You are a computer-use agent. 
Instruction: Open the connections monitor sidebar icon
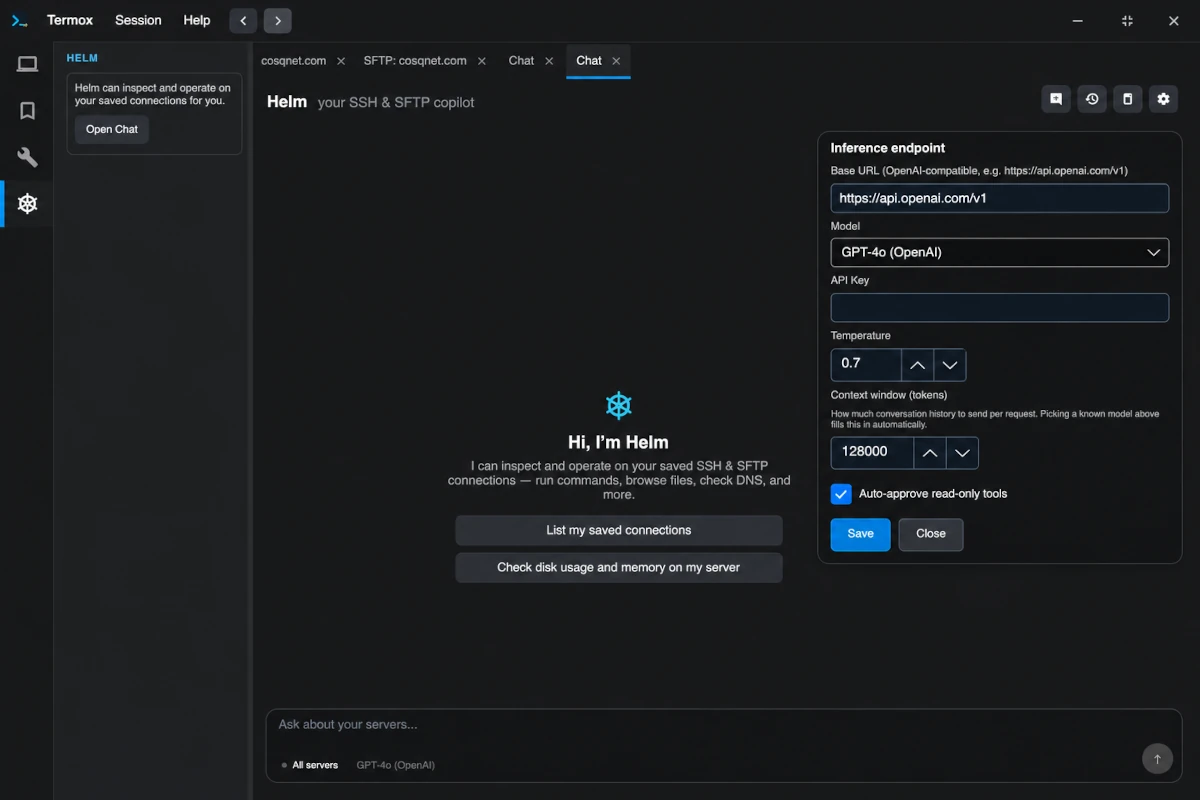click(27, 65)
